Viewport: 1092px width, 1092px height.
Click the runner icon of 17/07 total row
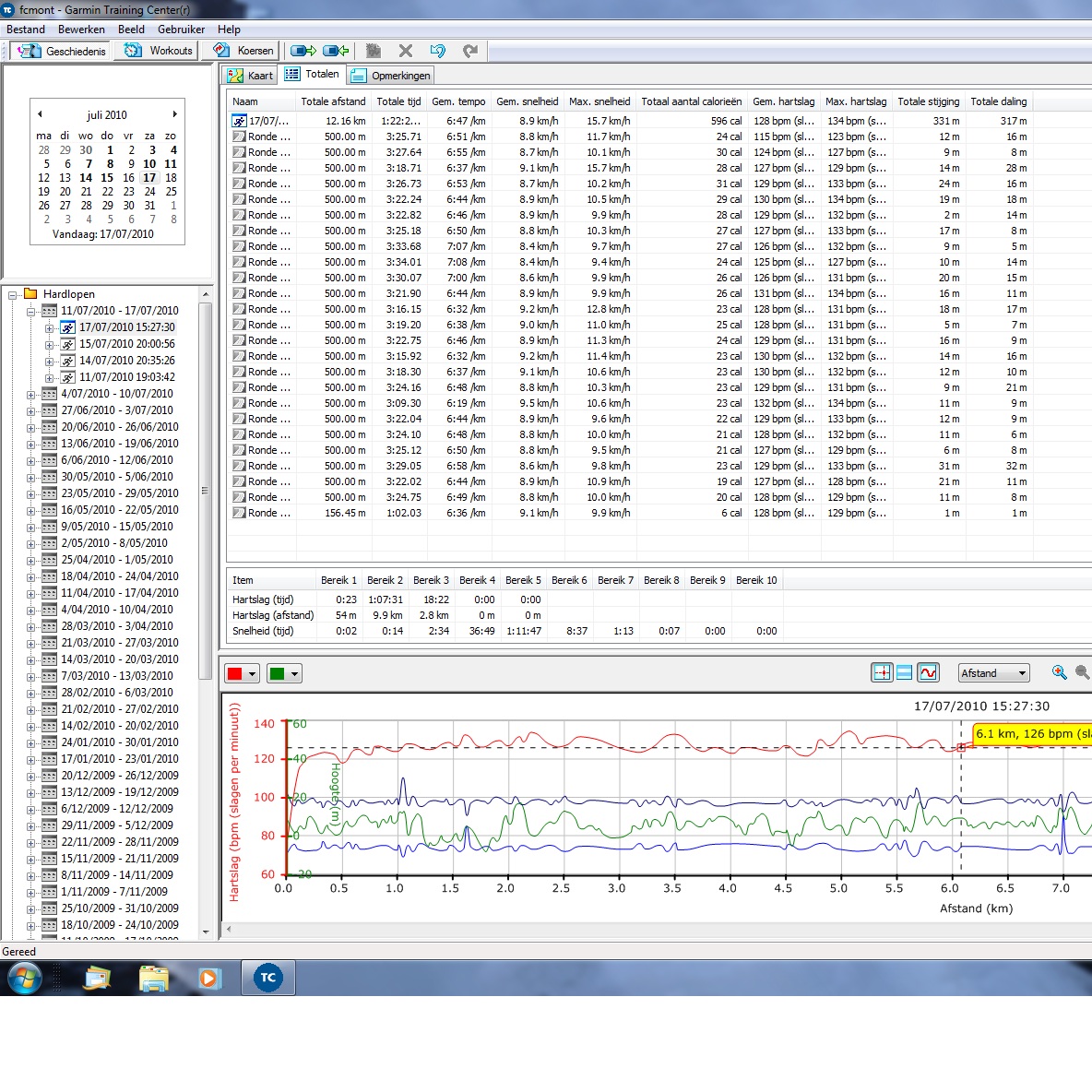[239, 121]
